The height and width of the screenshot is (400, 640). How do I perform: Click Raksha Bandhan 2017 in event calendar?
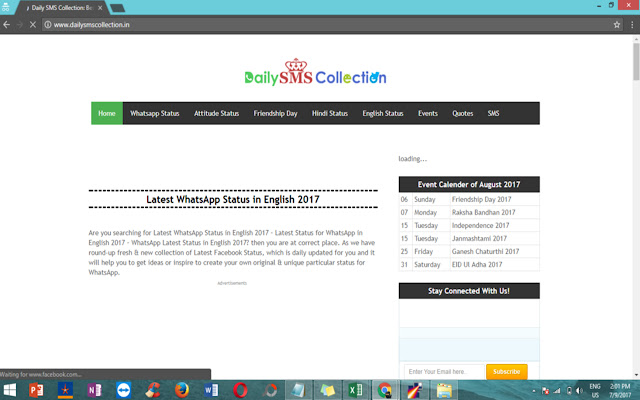483,212
